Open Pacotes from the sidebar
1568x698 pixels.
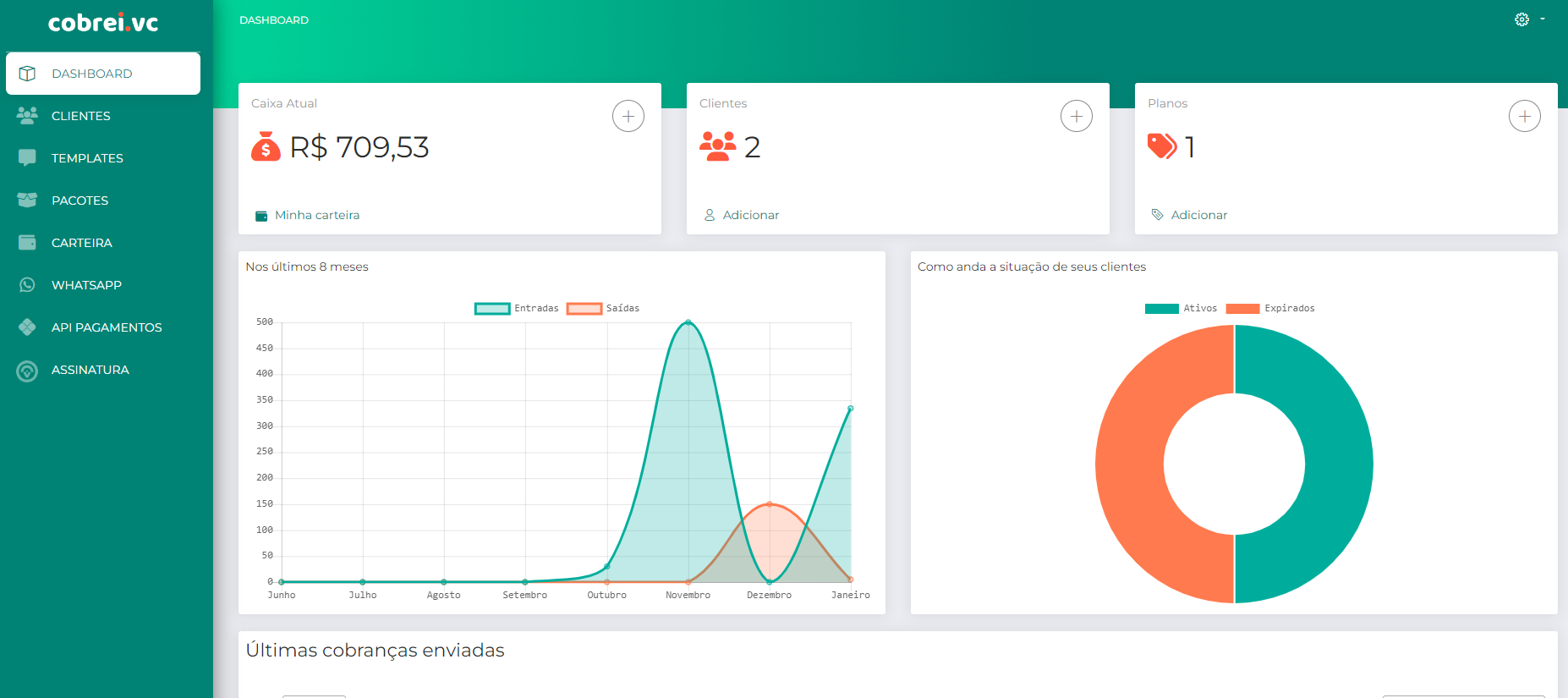coord(79,201)
